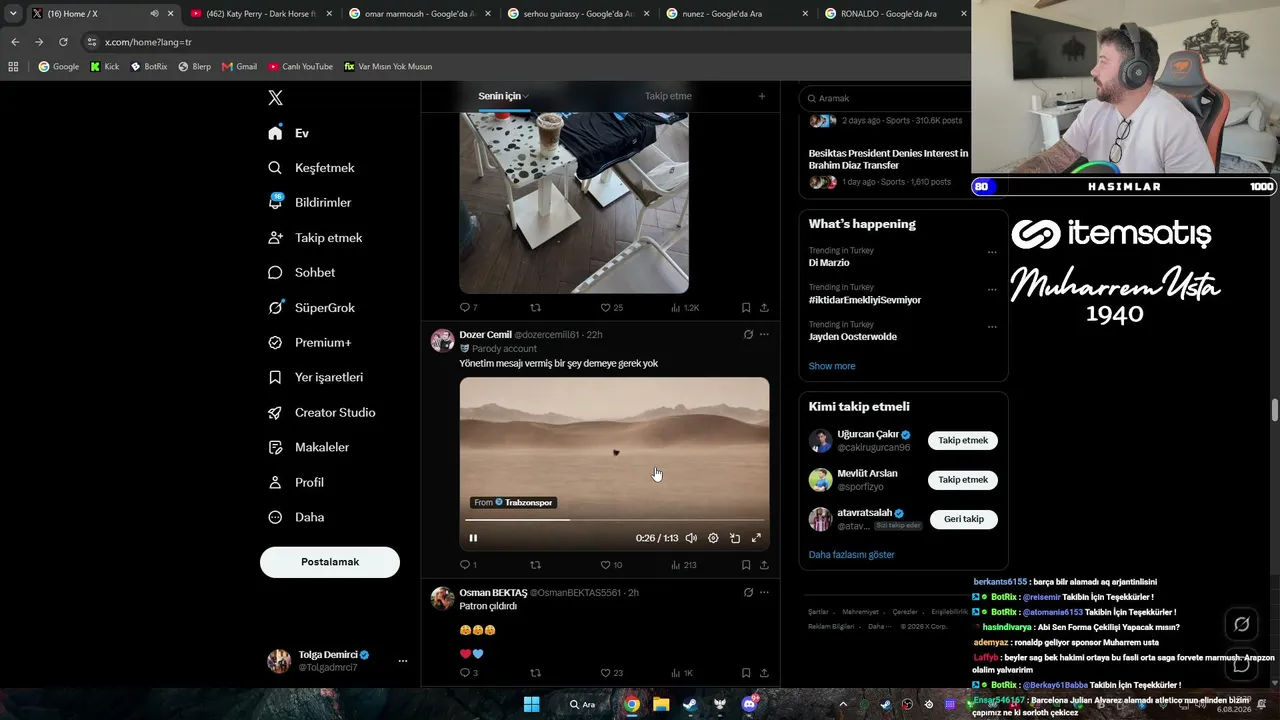The height and width of the screenshot is (720, 1280).
Task: Open the Bildirimler bell icon
Action: 275,202
